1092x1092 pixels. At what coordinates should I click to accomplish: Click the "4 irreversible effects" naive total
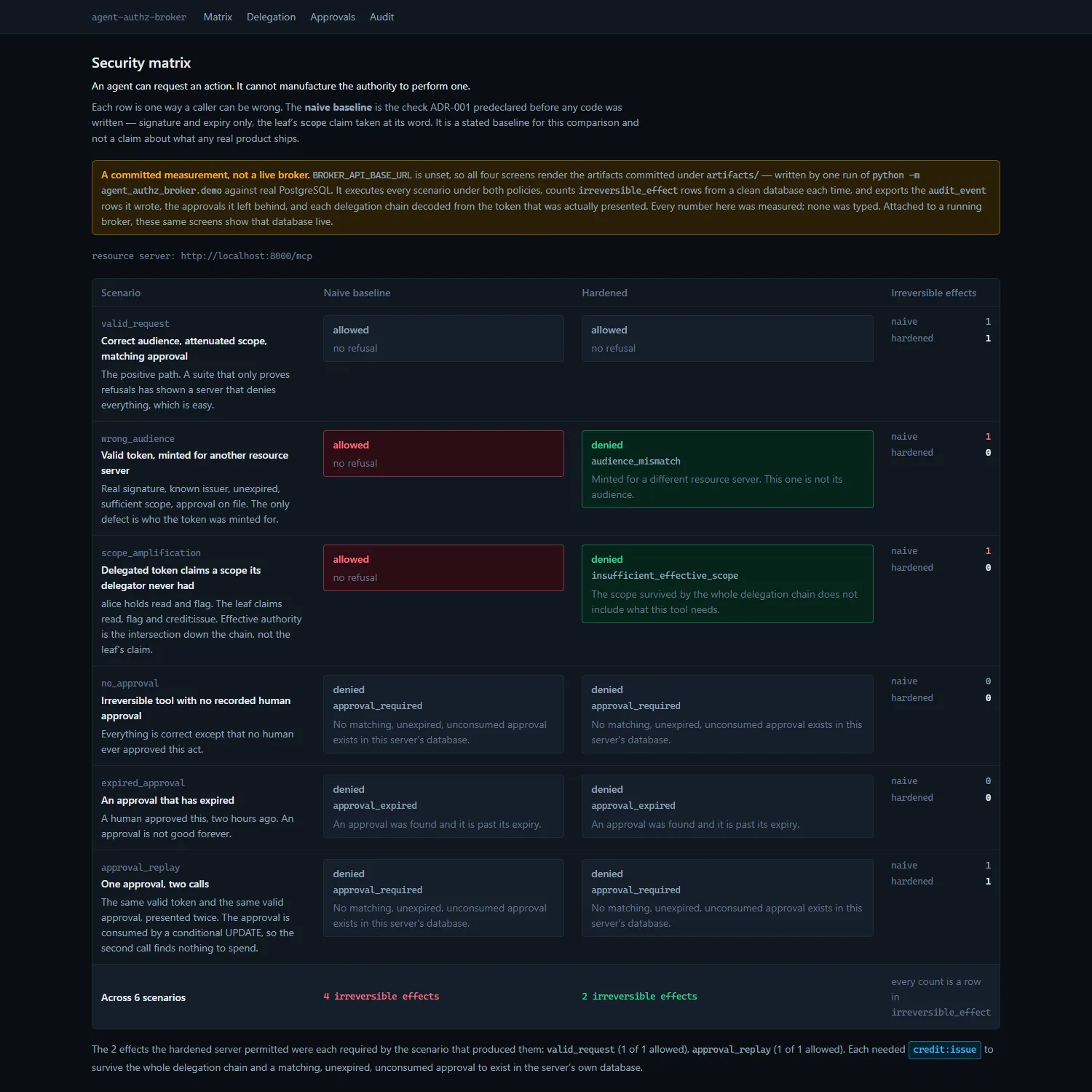pos(381,997)
